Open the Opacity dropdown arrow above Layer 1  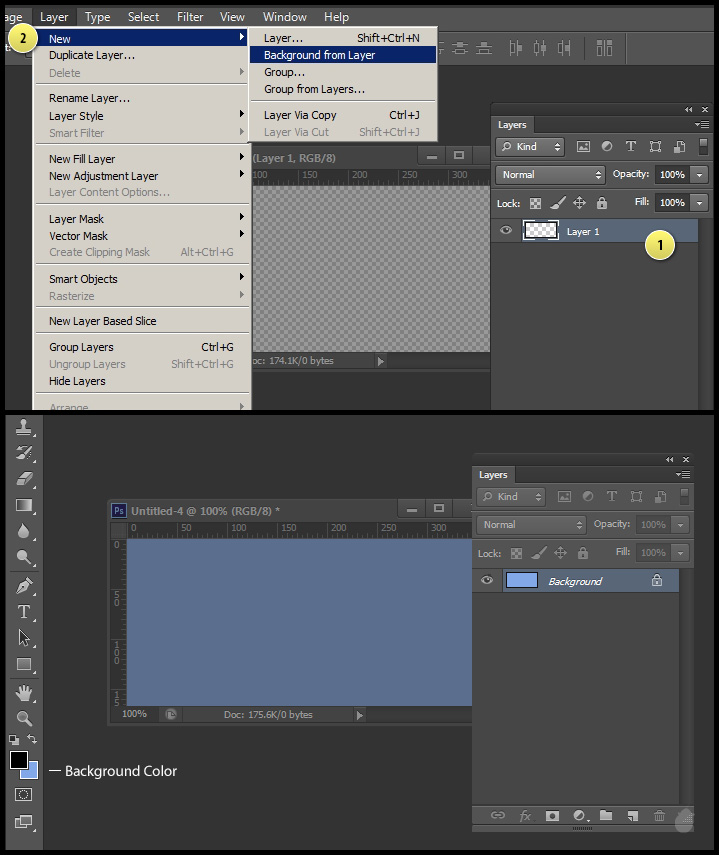point(699,174)
